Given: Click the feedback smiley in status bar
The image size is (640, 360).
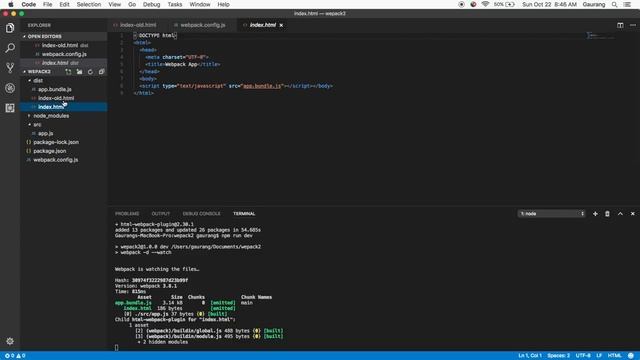Looking at the screenshot, I should click(x=631, y=356).
